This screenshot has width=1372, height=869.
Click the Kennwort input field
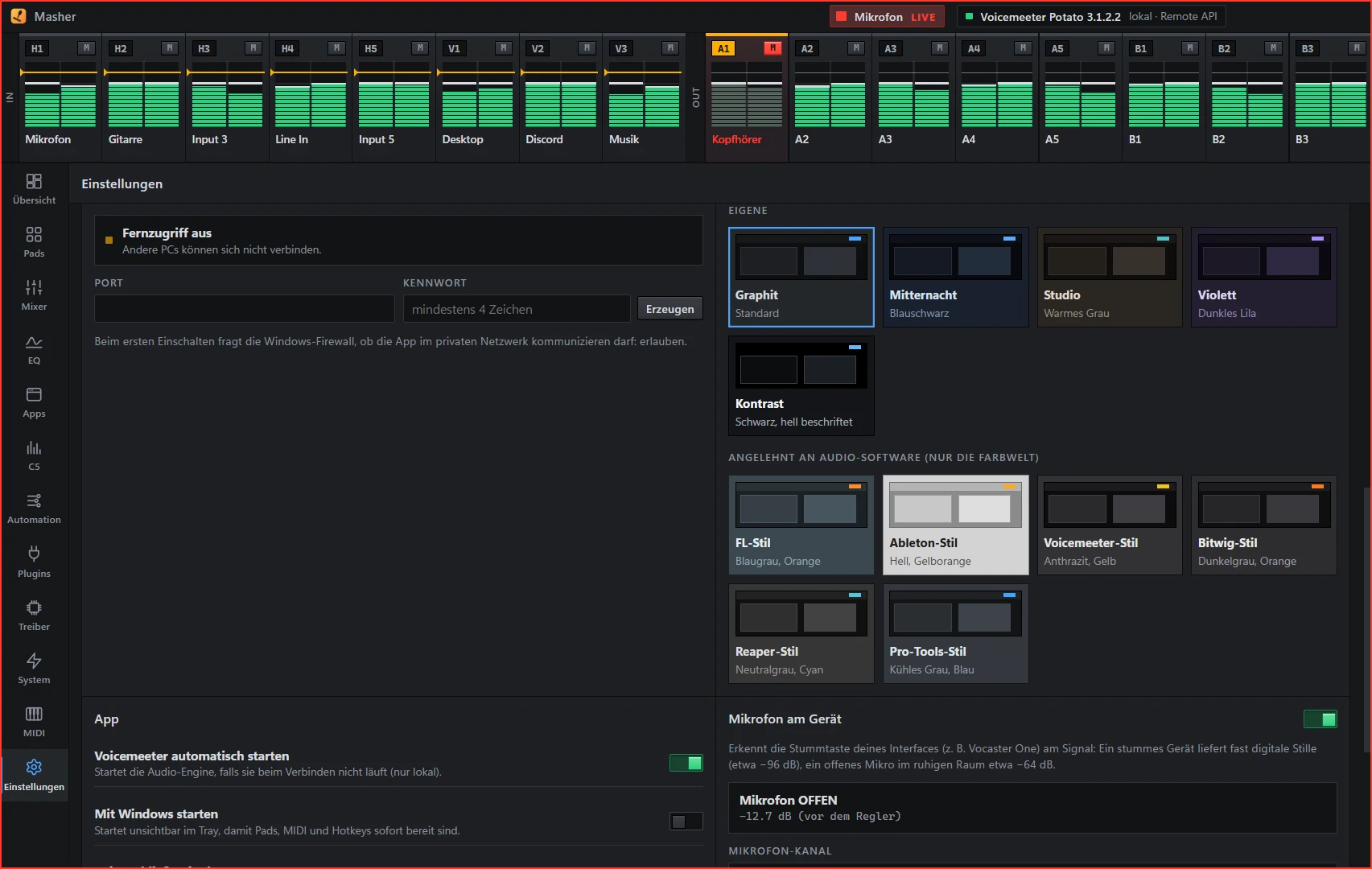click(517, 309)
